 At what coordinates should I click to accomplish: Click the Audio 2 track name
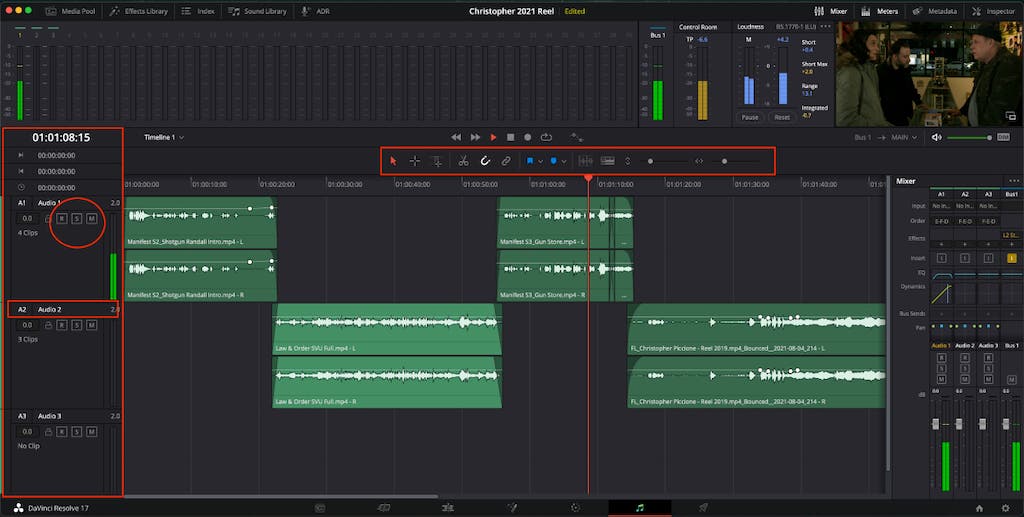[x=50, y=309]
